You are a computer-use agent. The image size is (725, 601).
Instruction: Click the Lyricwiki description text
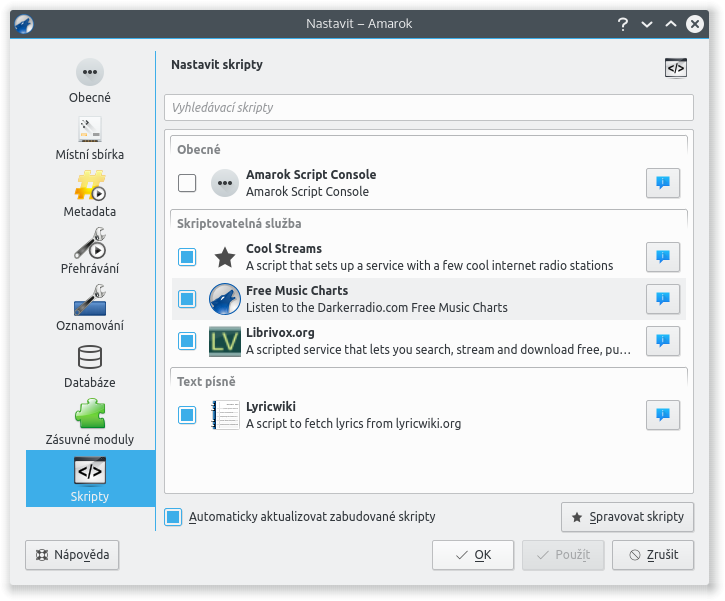tap(353, 424)
